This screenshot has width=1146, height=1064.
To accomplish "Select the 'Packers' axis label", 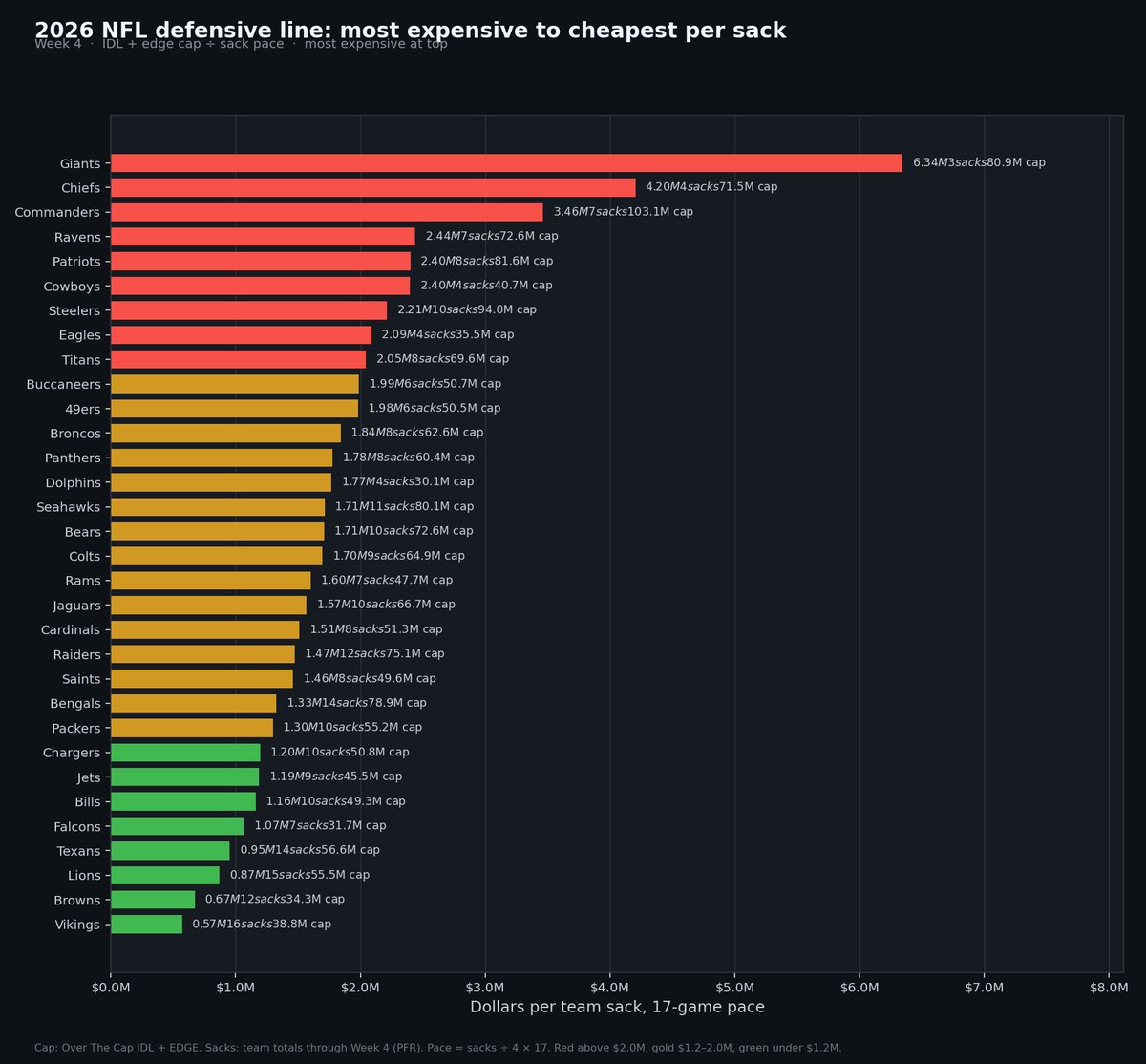I will [x=75, y=728].
